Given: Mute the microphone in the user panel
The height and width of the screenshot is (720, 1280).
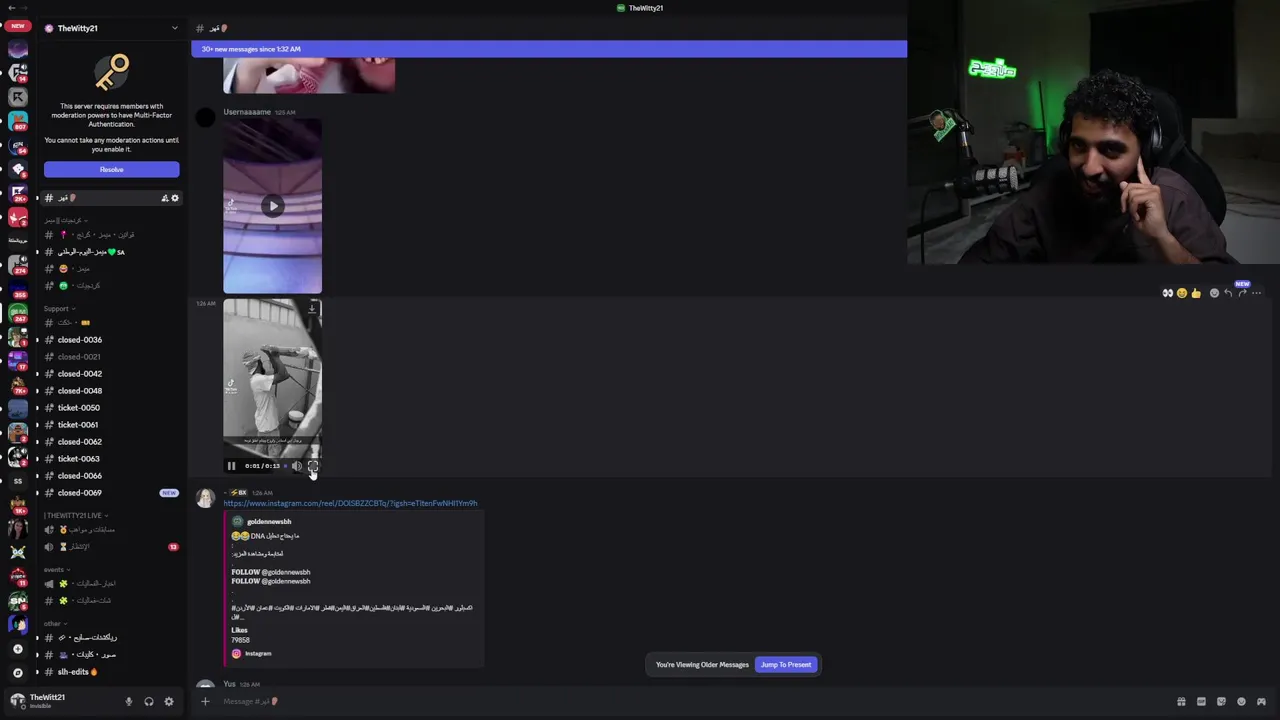Looking at the screenshot, I should click(128, 702).
